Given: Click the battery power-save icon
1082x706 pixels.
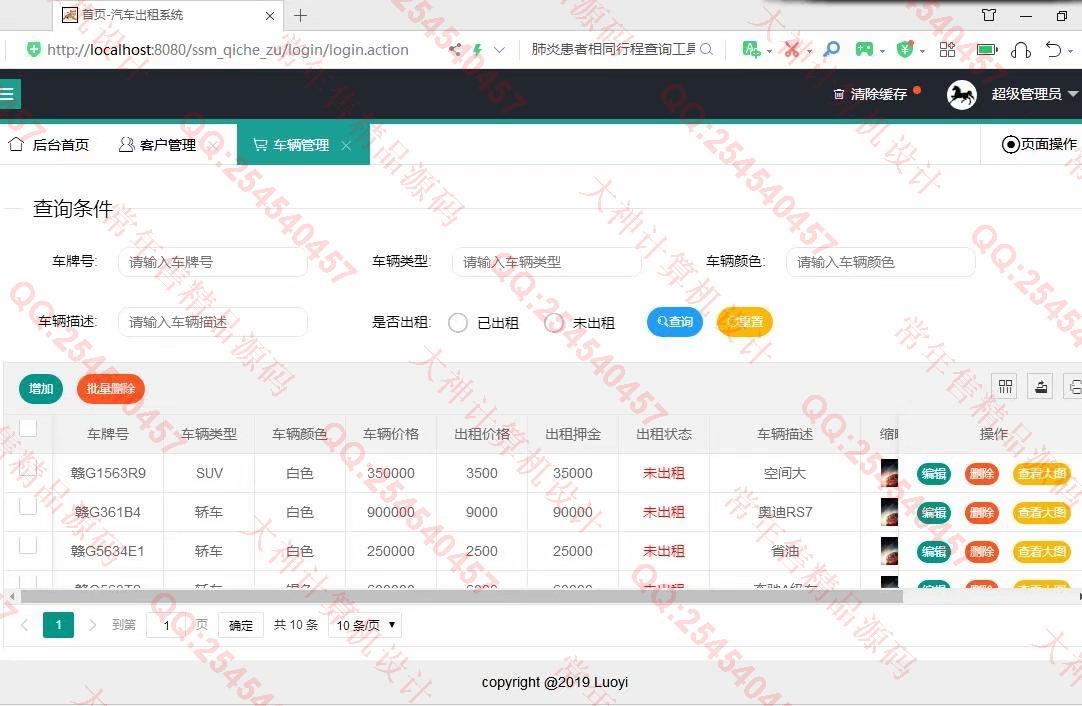Looking at the screenshot, I should pyautogui.click(x=987, y=50).
